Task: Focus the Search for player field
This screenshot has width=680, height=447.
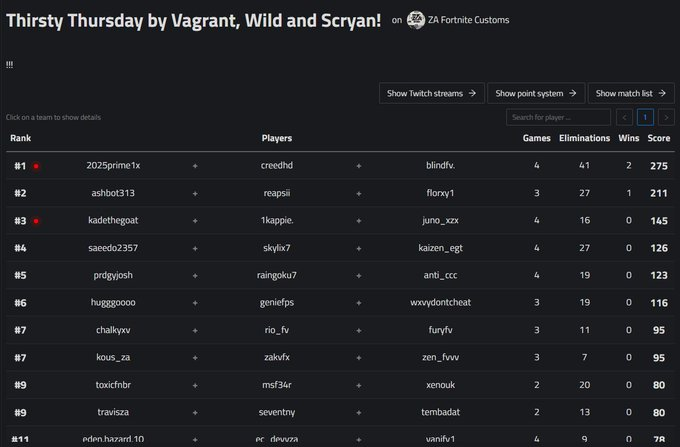Action: click(x=558, y=117)
